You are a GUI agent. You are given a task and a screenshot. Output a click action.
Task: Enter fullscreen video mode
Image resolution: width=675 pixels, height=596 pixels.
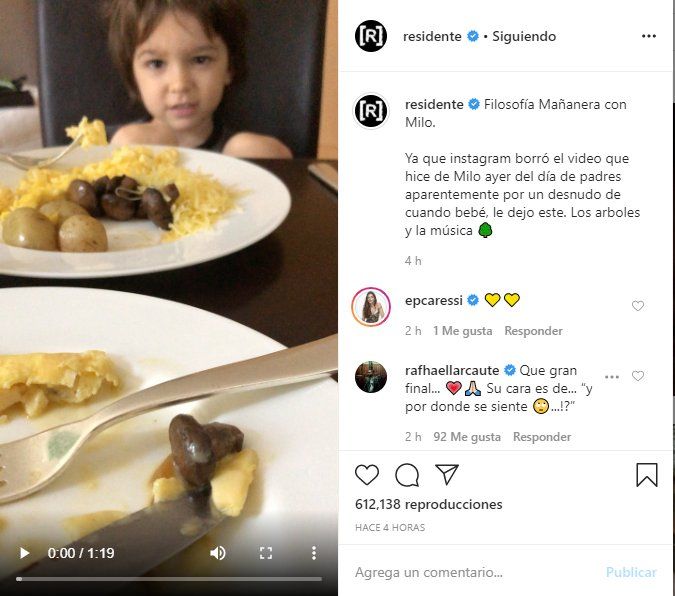pos(266,552)
